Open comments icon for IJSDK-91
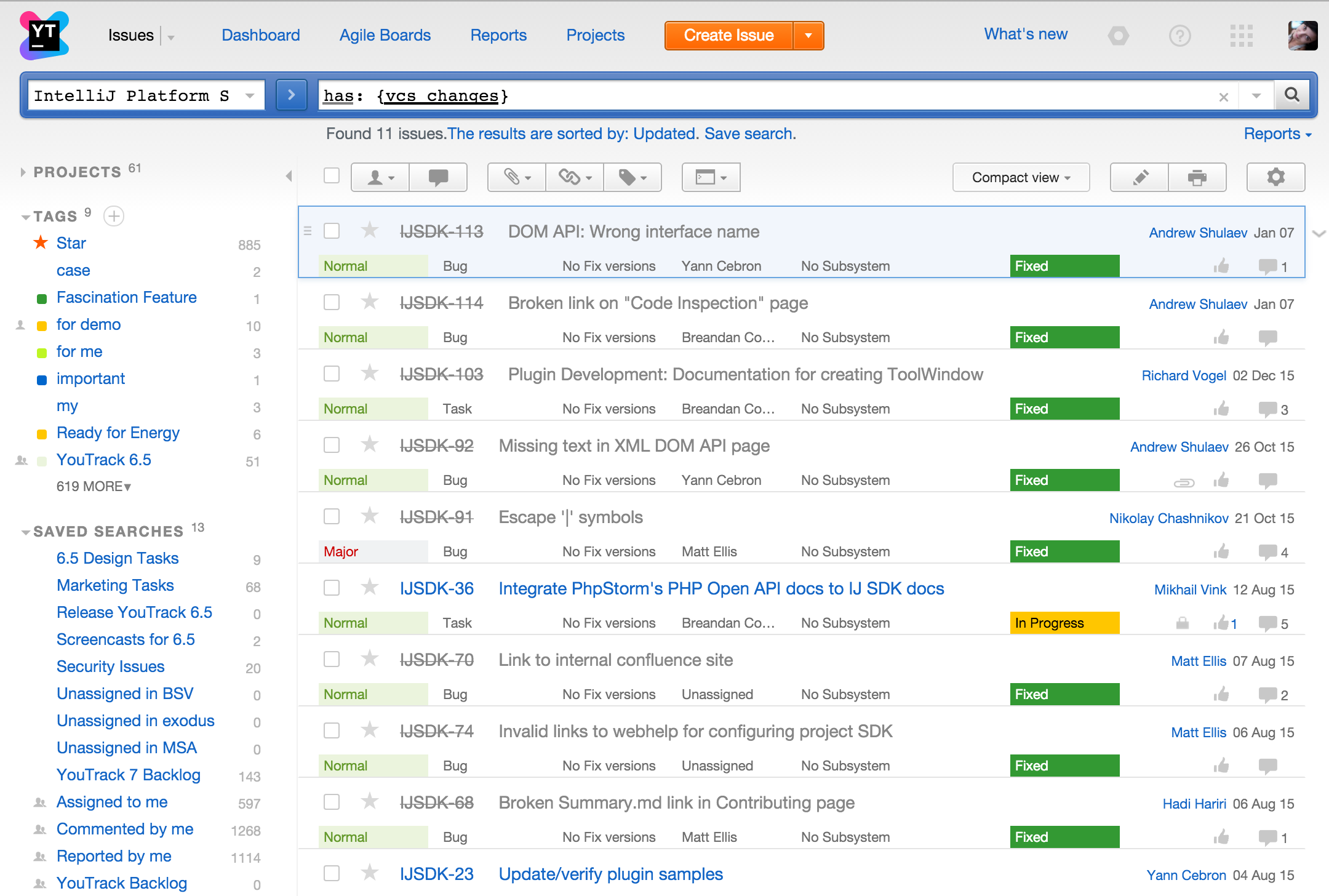 (x=1267, y=551)
